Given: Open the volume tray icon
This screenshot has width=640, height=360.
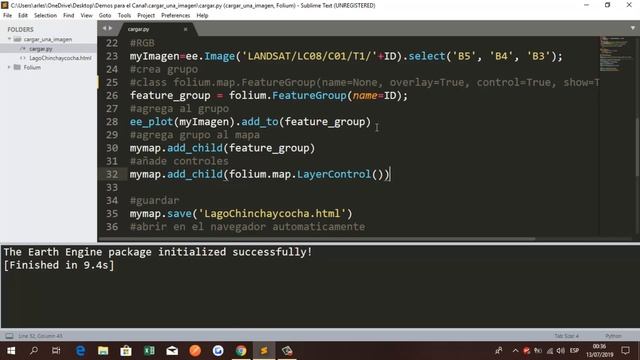Looking at the screenshot, I should pyautogui.click(x=561, y=351).
